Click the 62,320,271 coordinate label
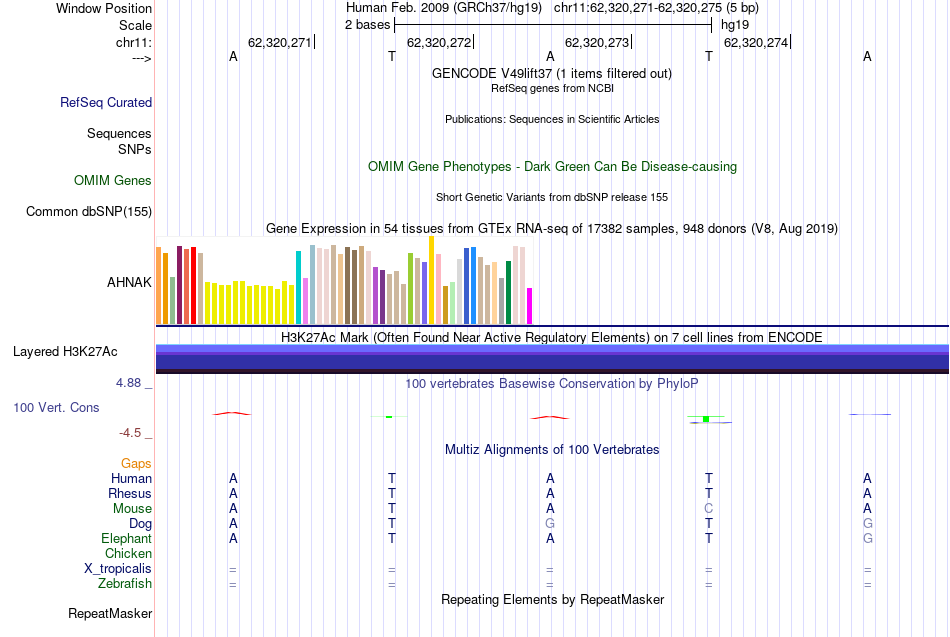 pos(279,42)
